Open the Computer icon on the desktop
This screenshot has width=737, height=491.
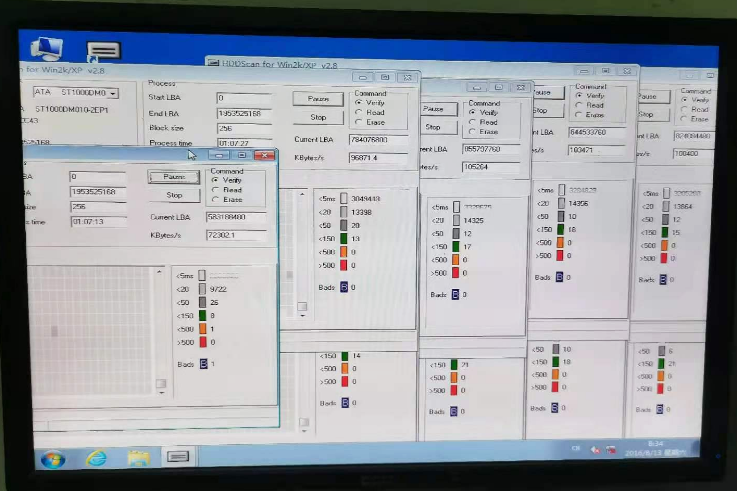pos(46,48)
